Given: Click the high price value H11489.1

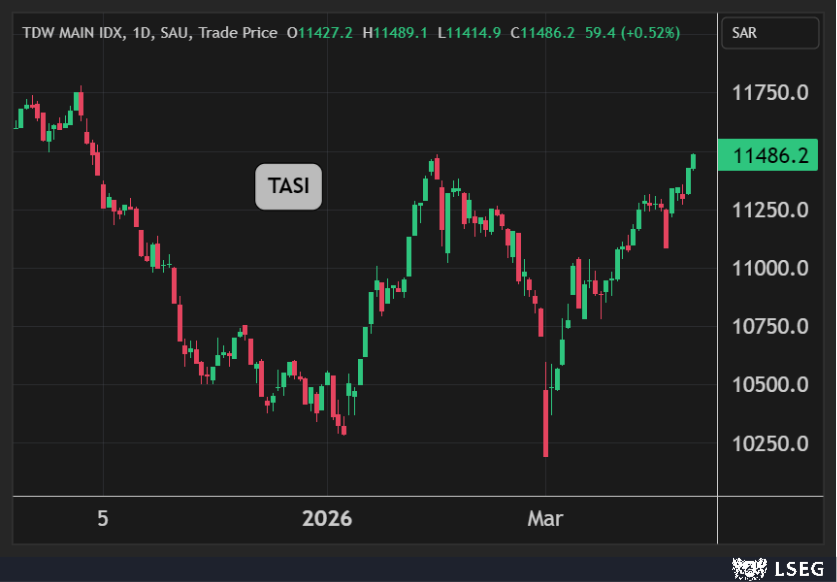Looking at the screenshot, I should [394, 33].
